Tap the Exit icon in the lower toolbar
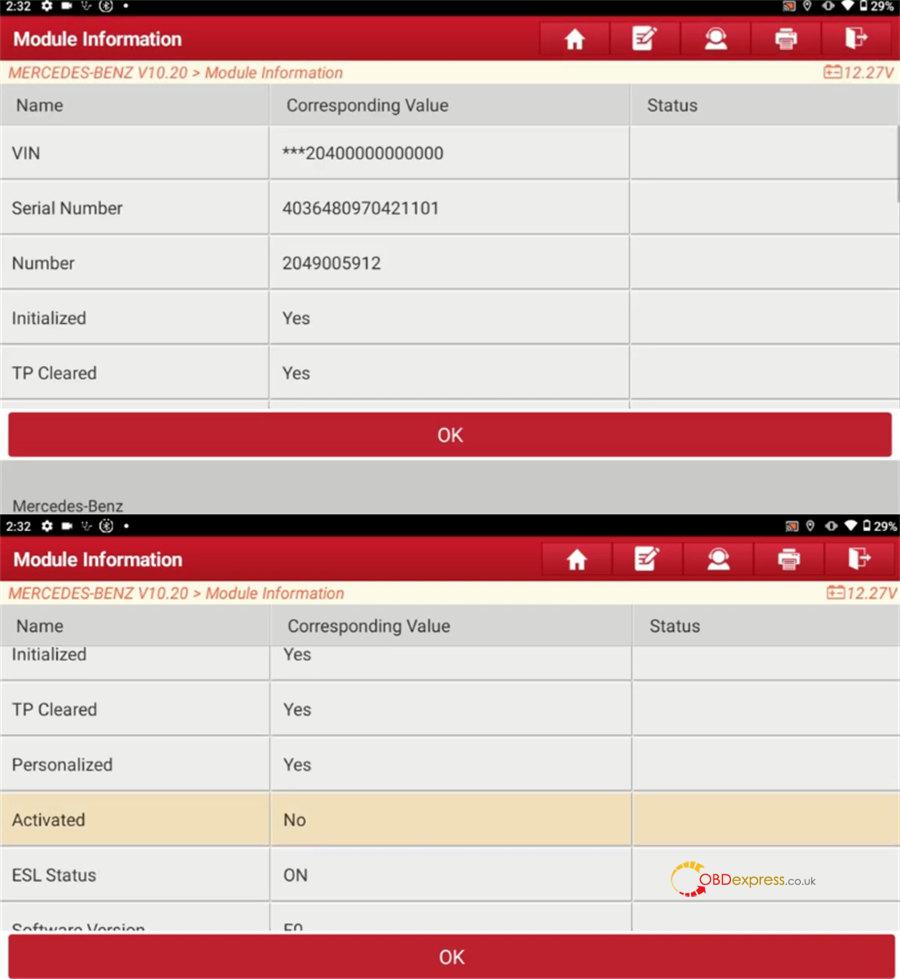900x979 pixels. point(858,560)
